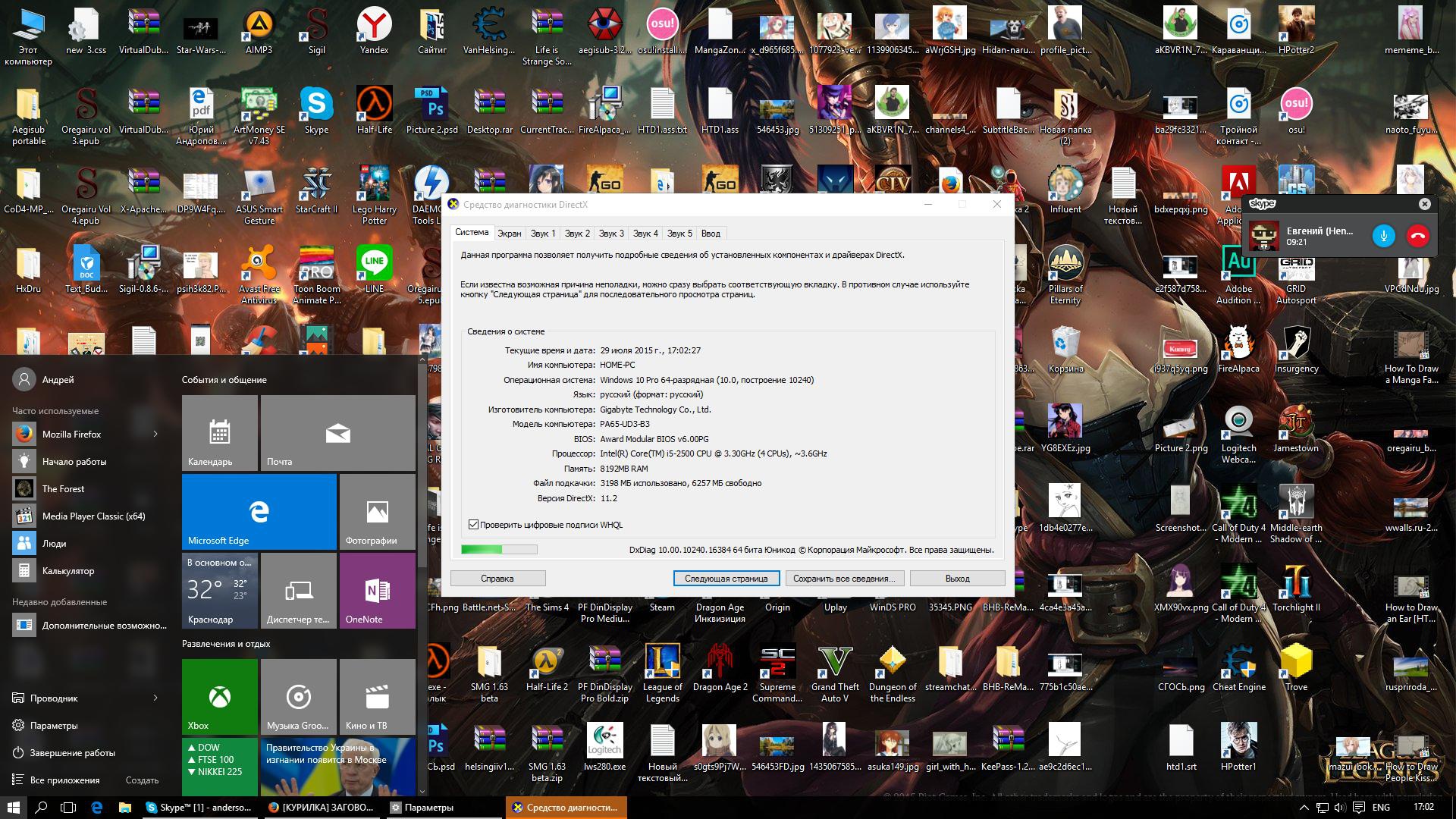Click Skype mute microphone button
This screenshot has width=1456, height=819.
click(1383, 236)
